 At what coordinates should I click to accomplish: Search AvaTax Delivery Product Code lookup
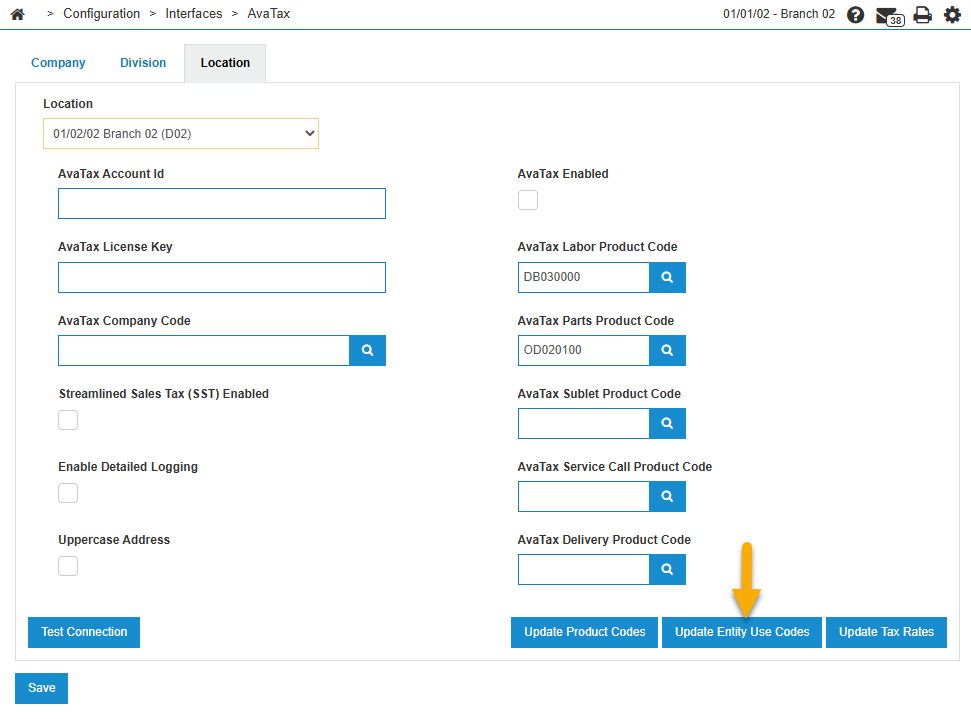(667, 570)
